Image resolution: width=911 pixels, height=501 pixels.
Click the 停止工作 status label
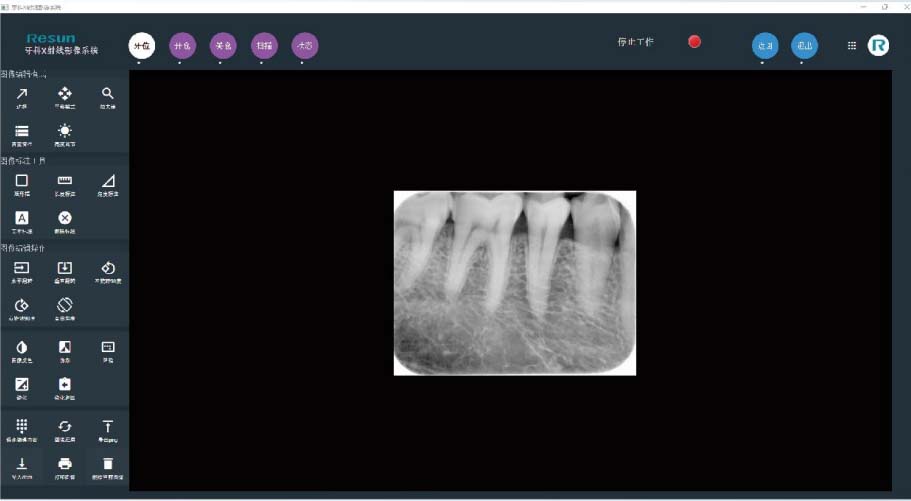(636, 42)
